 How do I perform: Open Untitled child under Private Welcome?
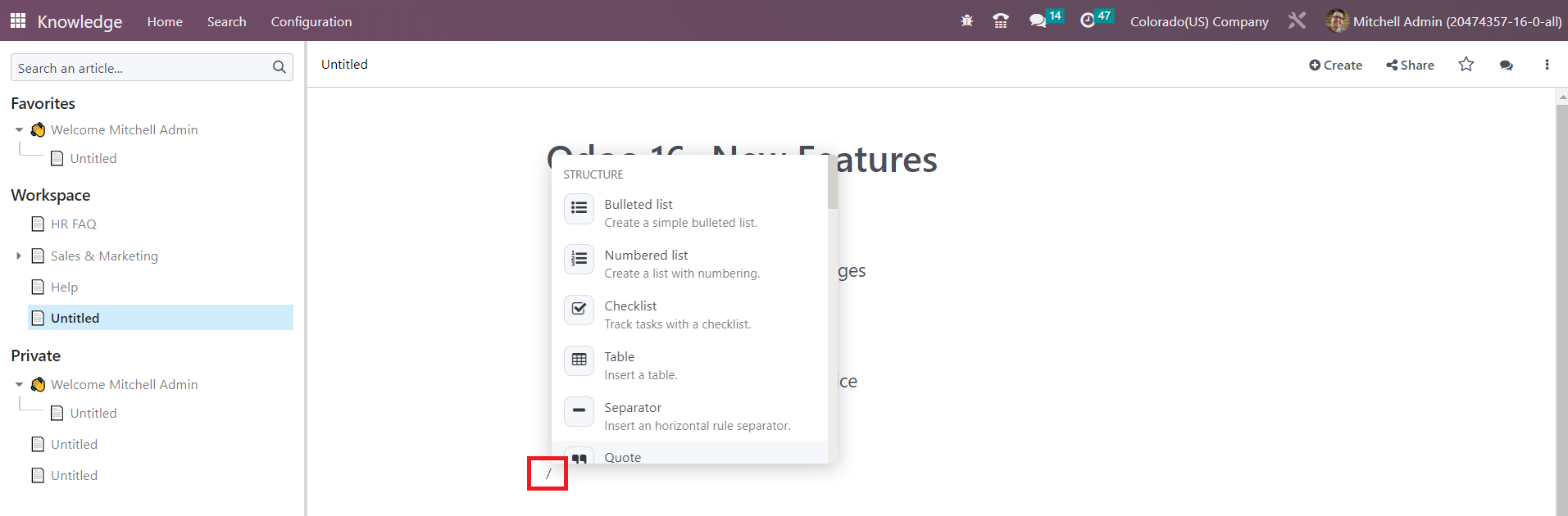[93, 413]
